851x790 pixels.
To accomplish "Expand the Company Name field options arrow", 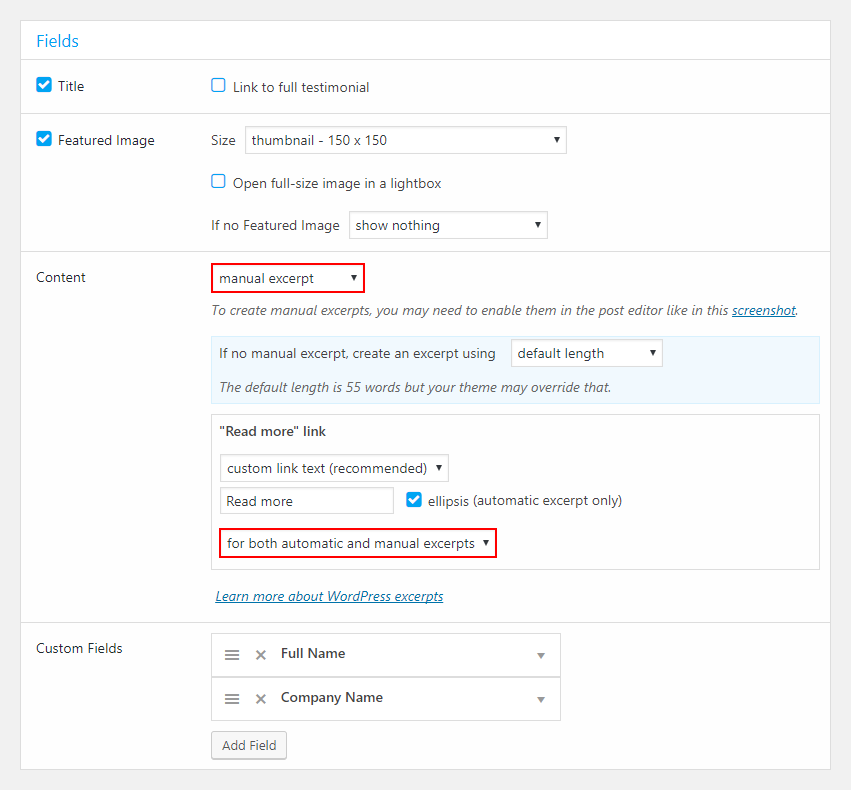I will pyautogui.click(x=541, y=699).
